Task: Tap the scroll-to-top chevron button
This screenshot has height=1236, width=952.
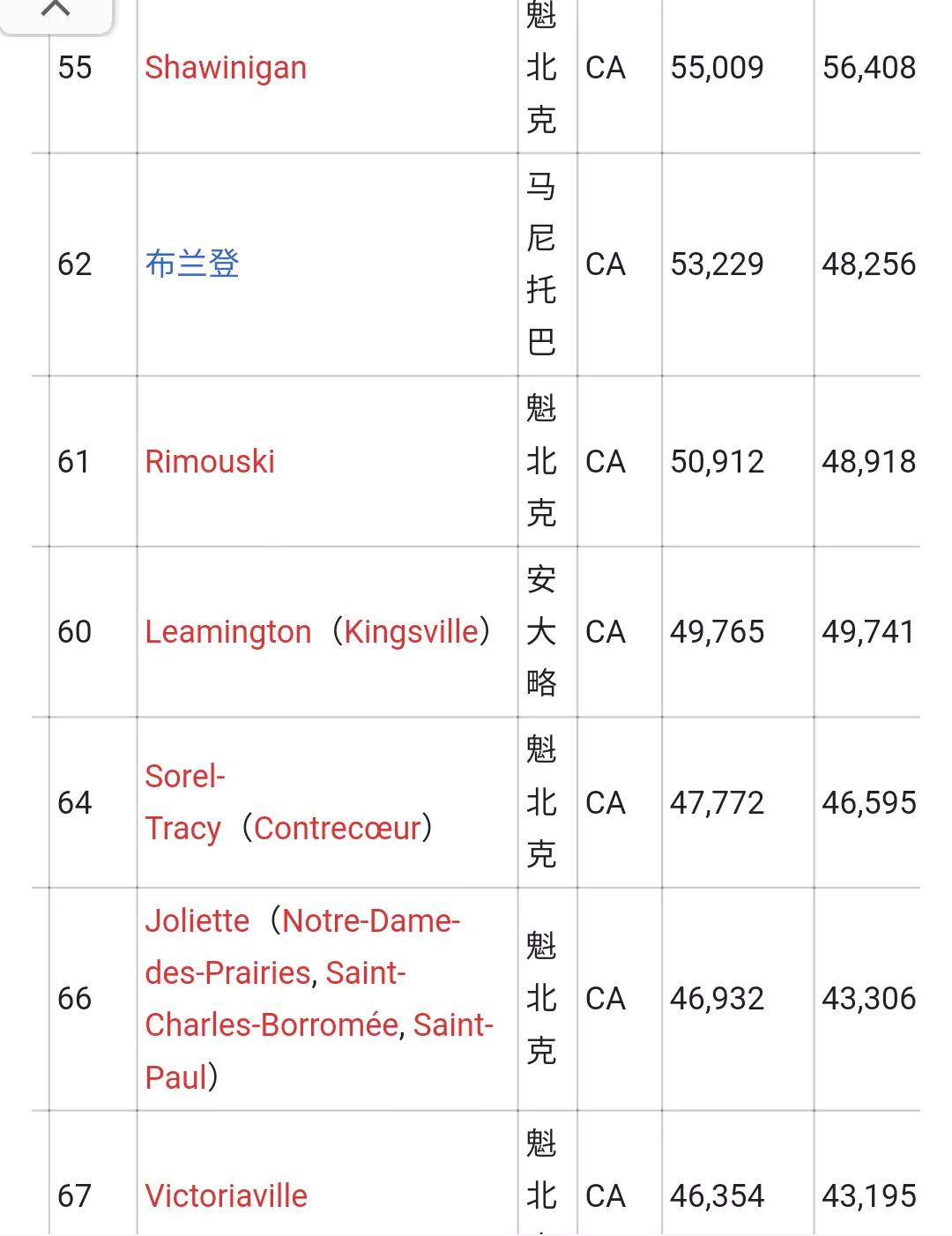Action: click(x=56, y=12)
